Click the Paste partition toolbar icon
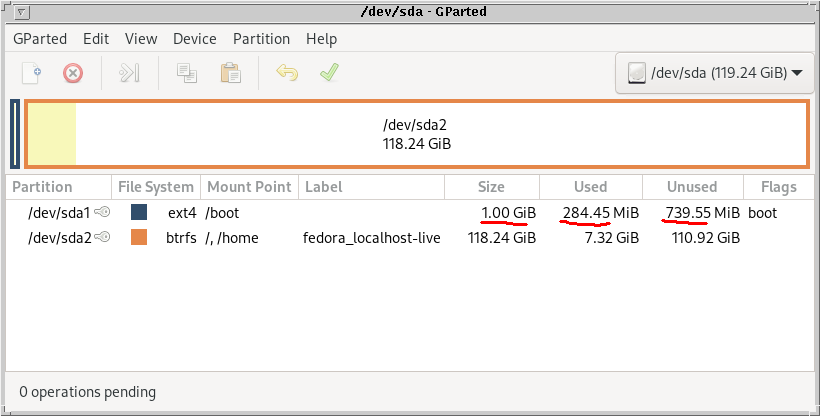 coord(231,73)
